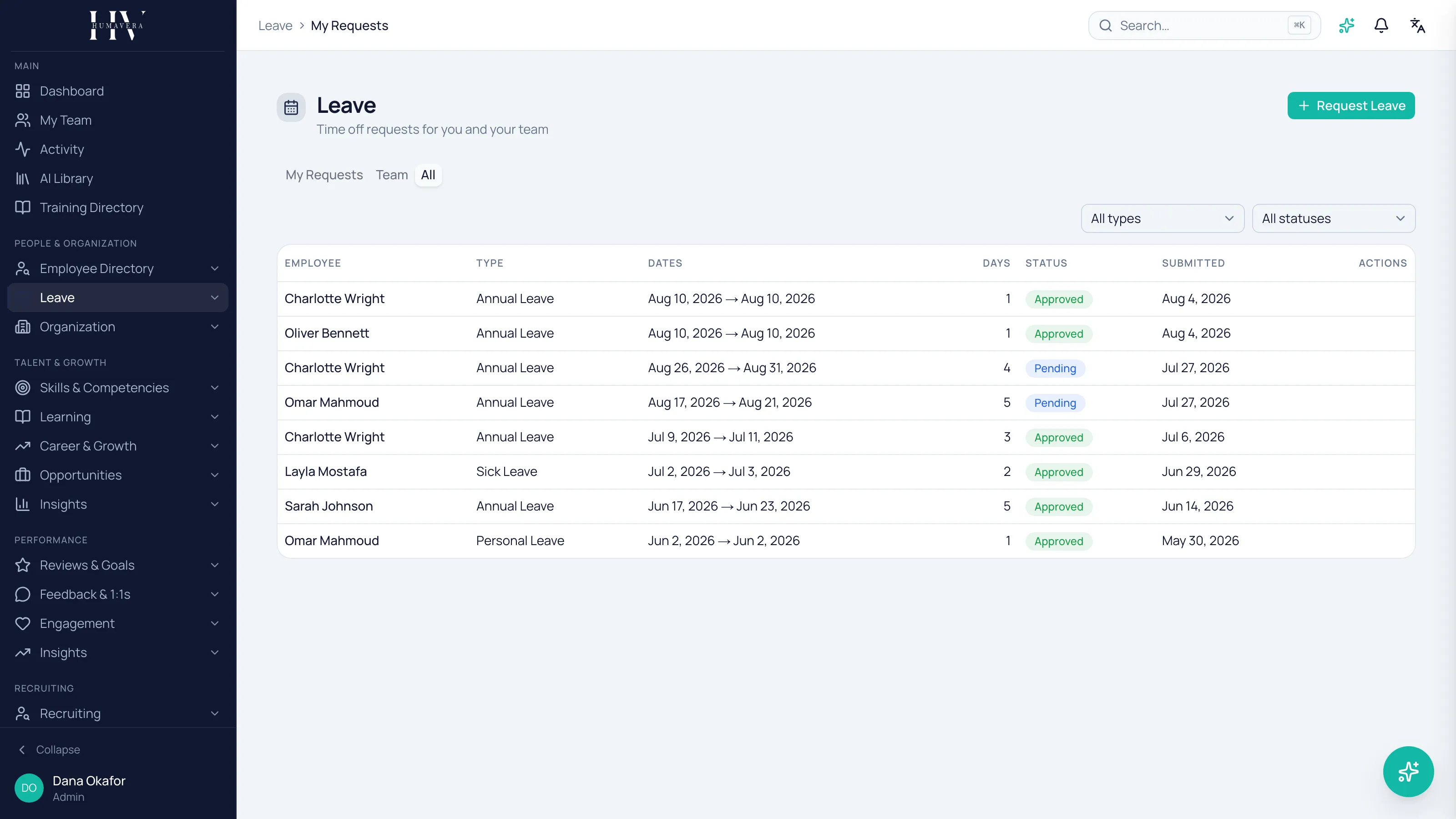
Task: Click the ⌘K shortcut badge
Action: click(x=1299, y=25)
